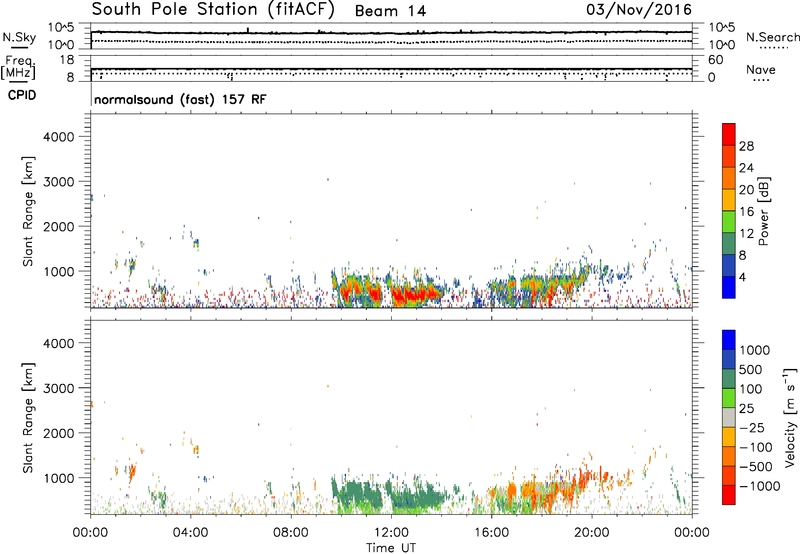The width and height of the screenshot is (800, 554).
Task: Pick the dark green Velocity segment between 100 and 500
Action: tap(729, 379)
